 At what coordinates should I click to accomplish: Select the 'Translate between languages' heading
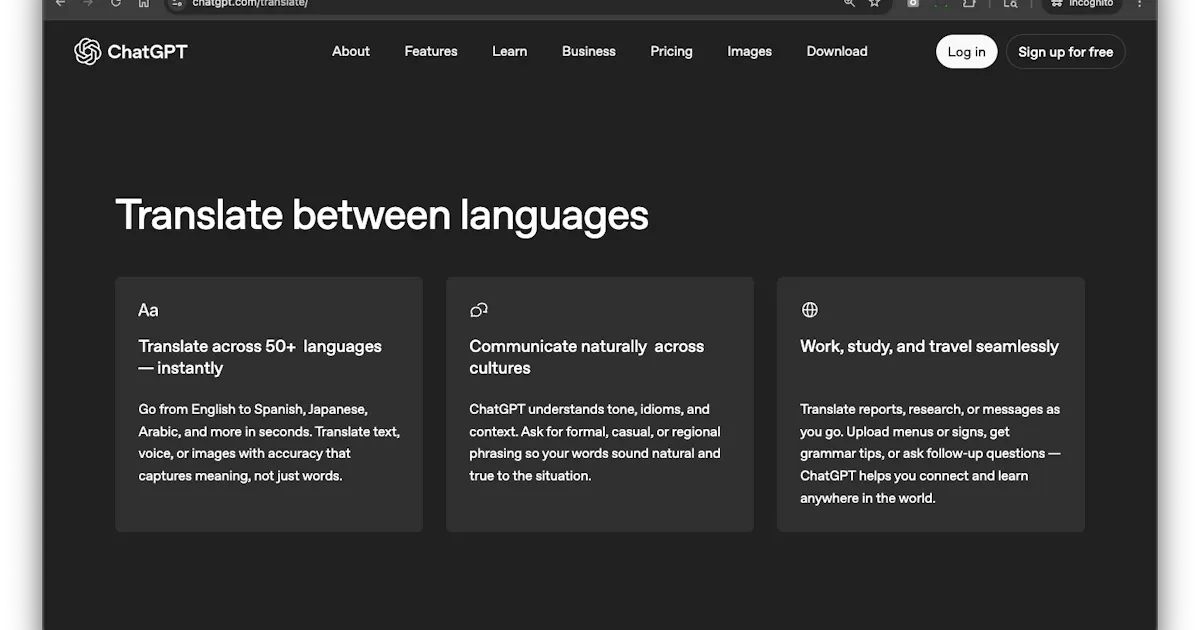[x=382, y=215]
